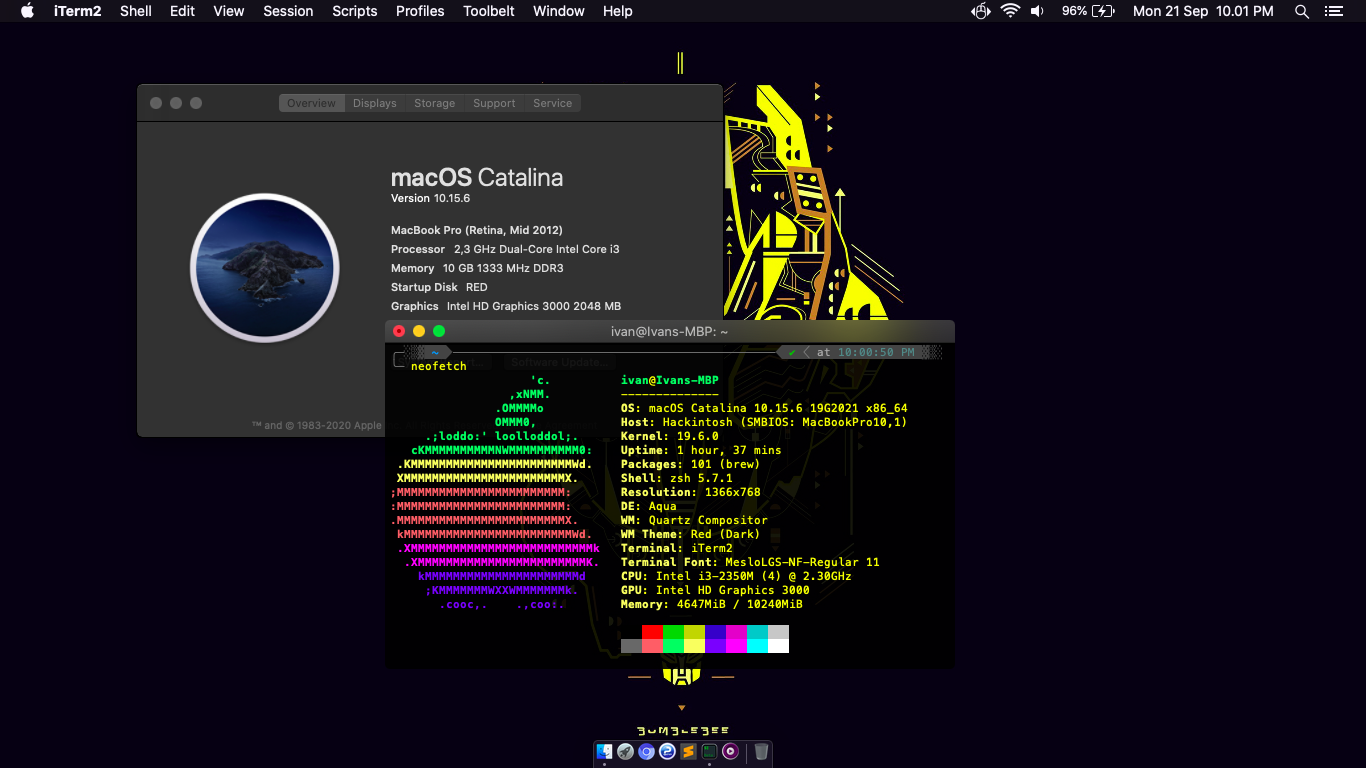Click the macOS Catalina island image
Viewport: 1366px width, 768px height.
pos(265,268)
